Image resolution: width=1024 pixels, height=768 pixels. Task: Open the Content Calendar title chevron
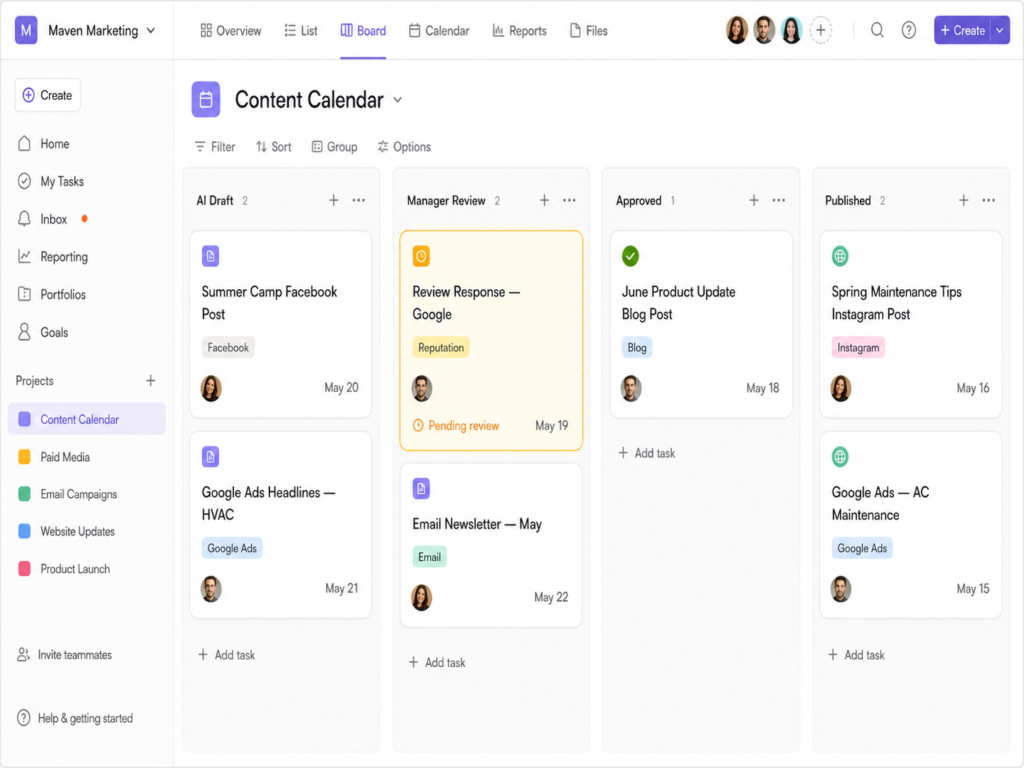[x=398, y=100]
